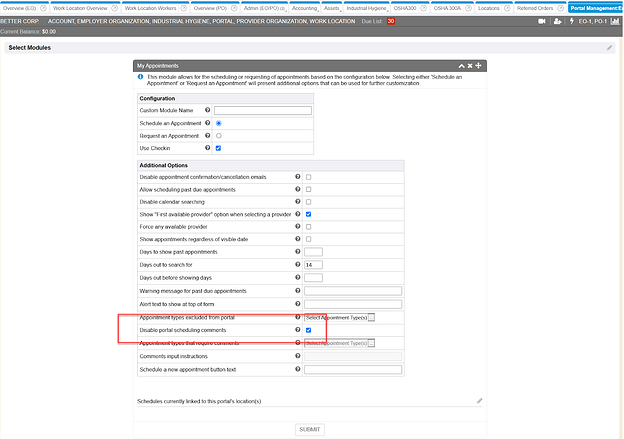Screen dimensions: 624x439
Task: Open Appointment types that require comments picker
Action: click(371, 343)
